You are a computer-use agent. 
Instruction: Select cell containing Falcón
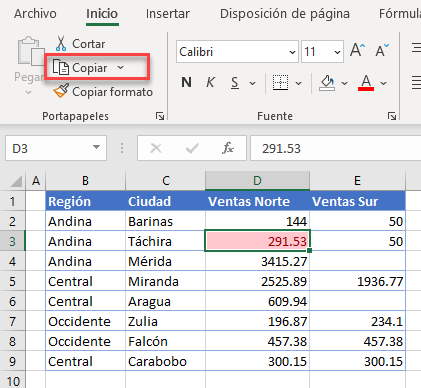(166, 341)
